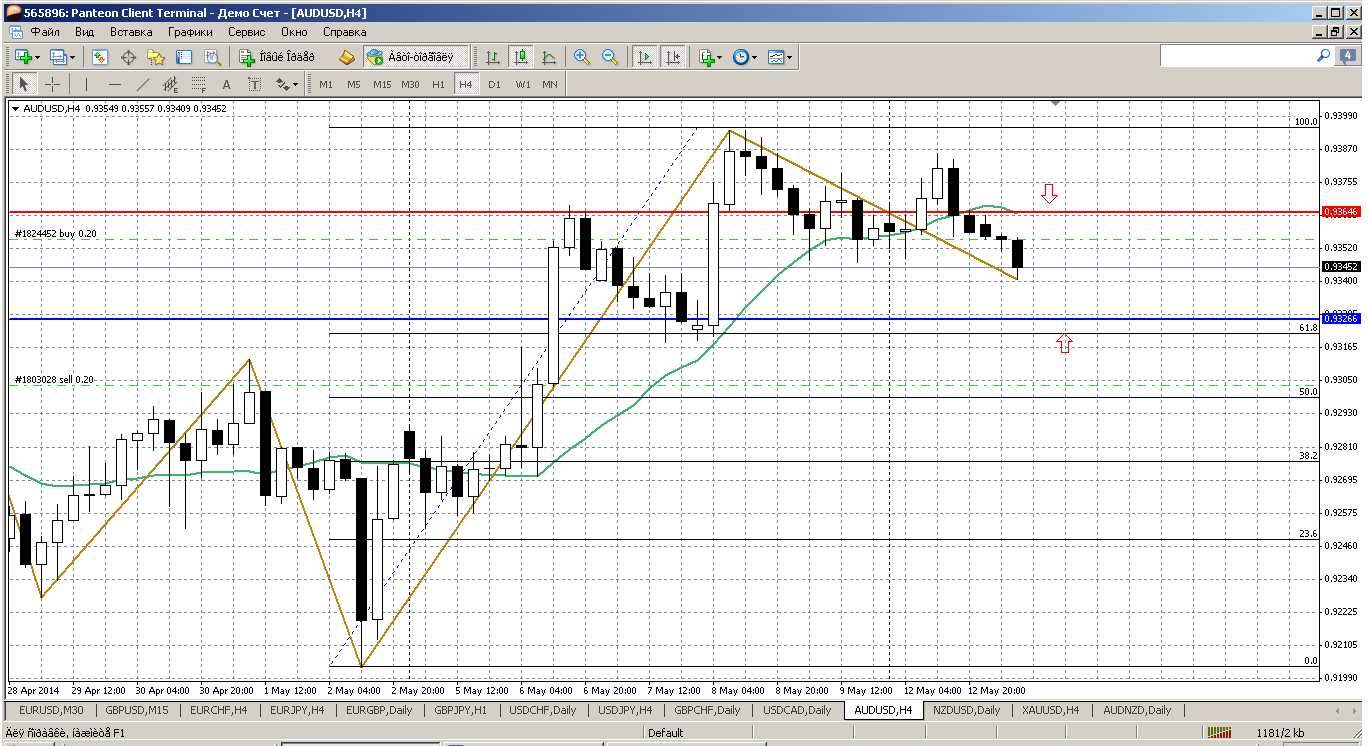Toggle the Auto Scroll chart button
The width and height of the screenshot is (1368, 746).
coord(645,58)
